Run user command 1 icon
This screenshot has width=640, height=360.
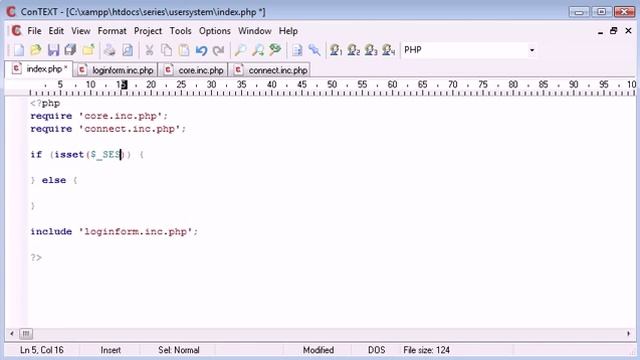336,50
